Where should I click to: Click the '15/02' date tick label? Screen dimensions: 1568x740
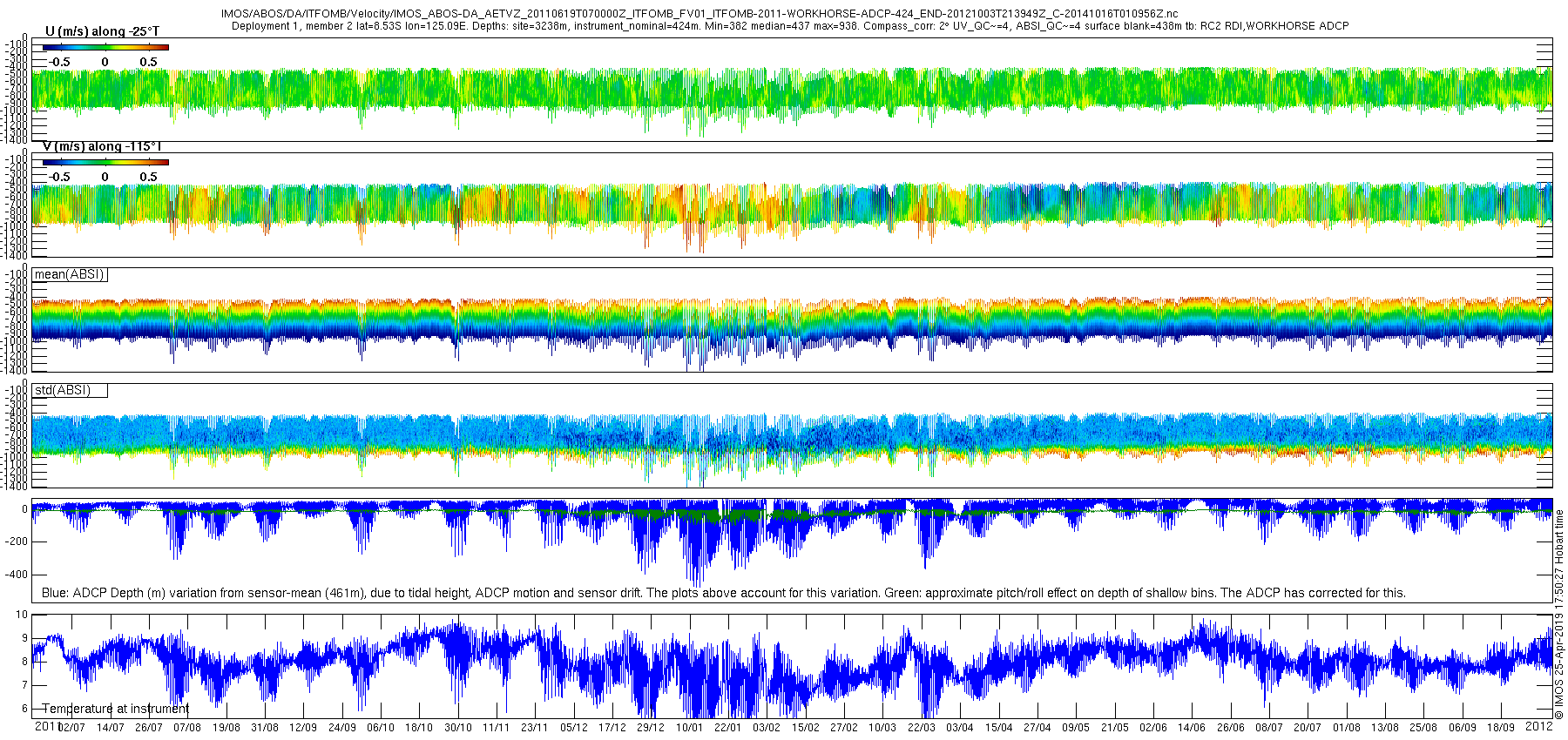(805, 728)
